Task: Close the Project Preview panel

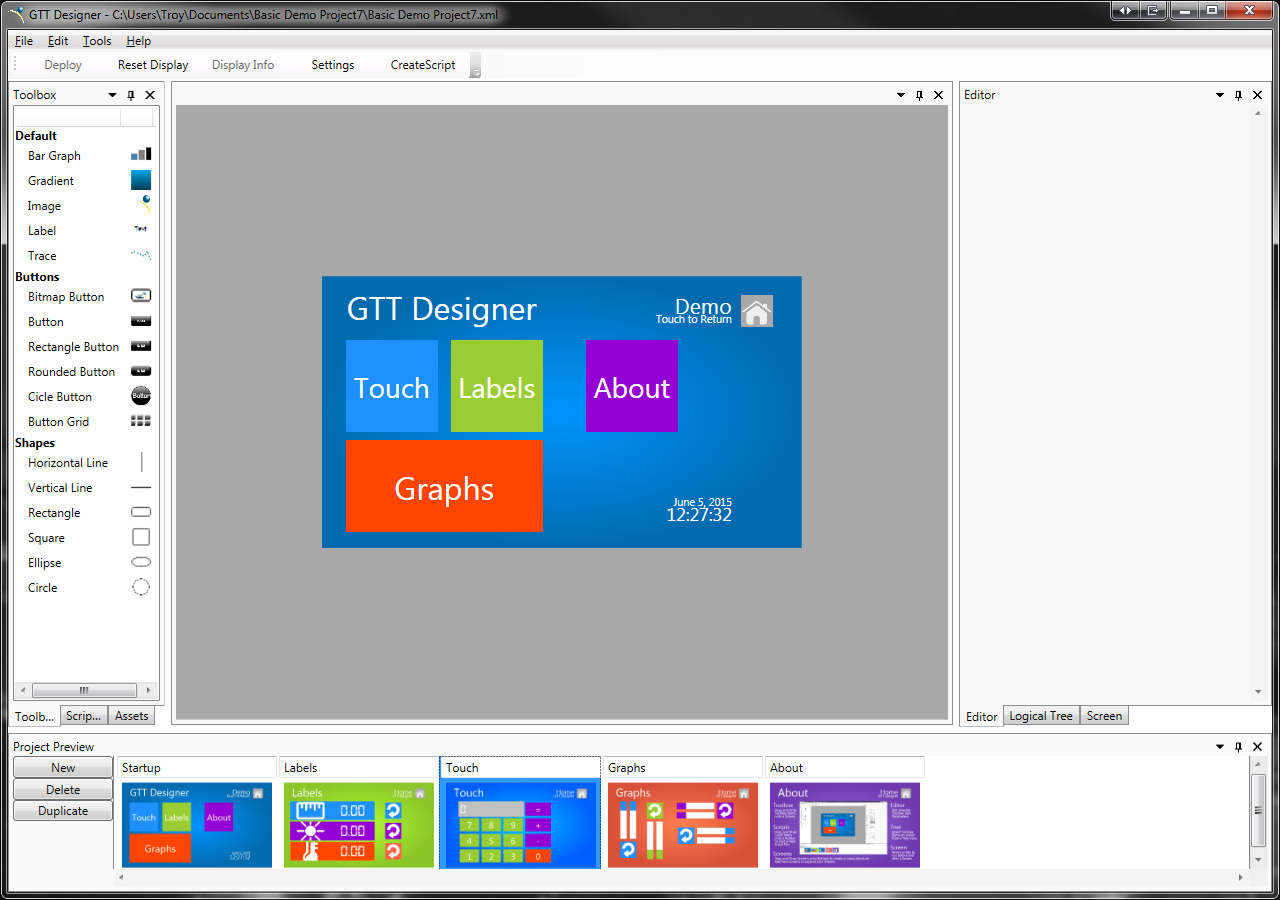Action: 1257,747
